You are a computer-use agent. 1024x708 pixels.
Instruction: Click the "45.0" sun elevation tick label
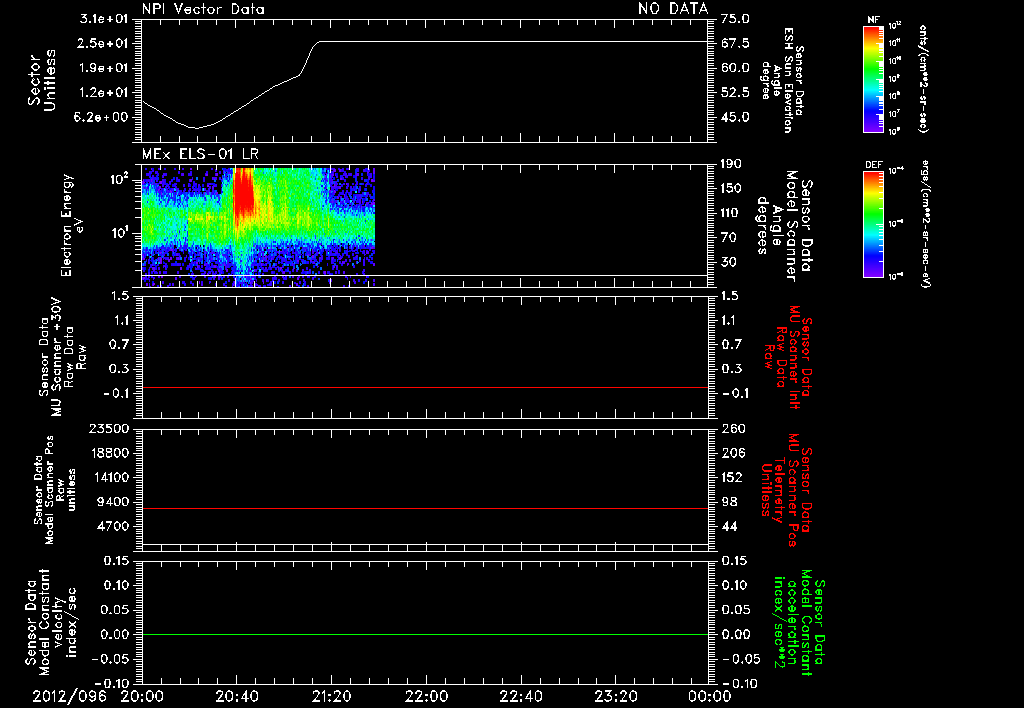click(735, 118)
